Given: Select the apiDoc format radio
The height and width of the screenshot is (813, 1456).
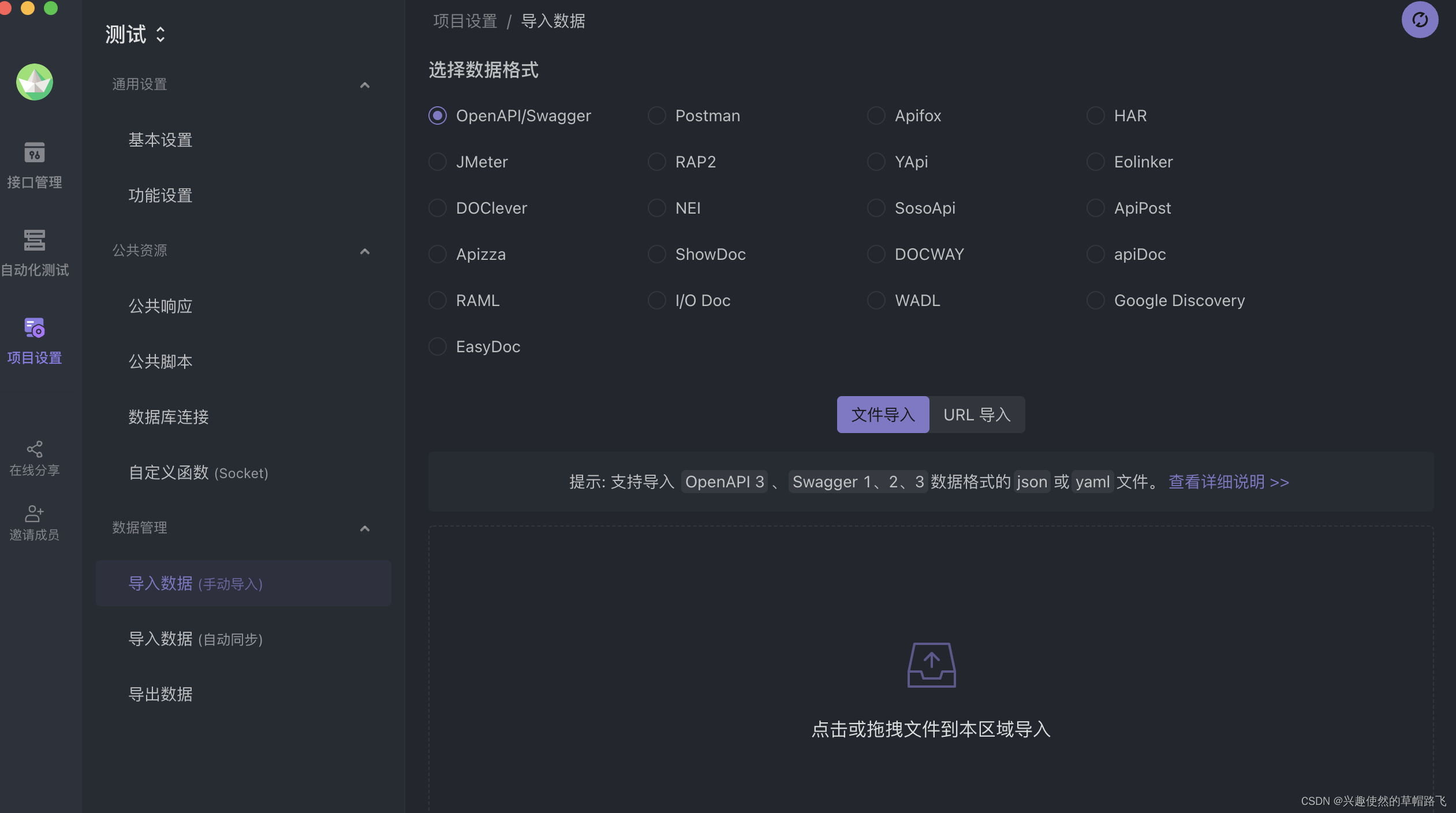Looking at the screenshot, I should pyautogui.click(x=1096, y=254).
